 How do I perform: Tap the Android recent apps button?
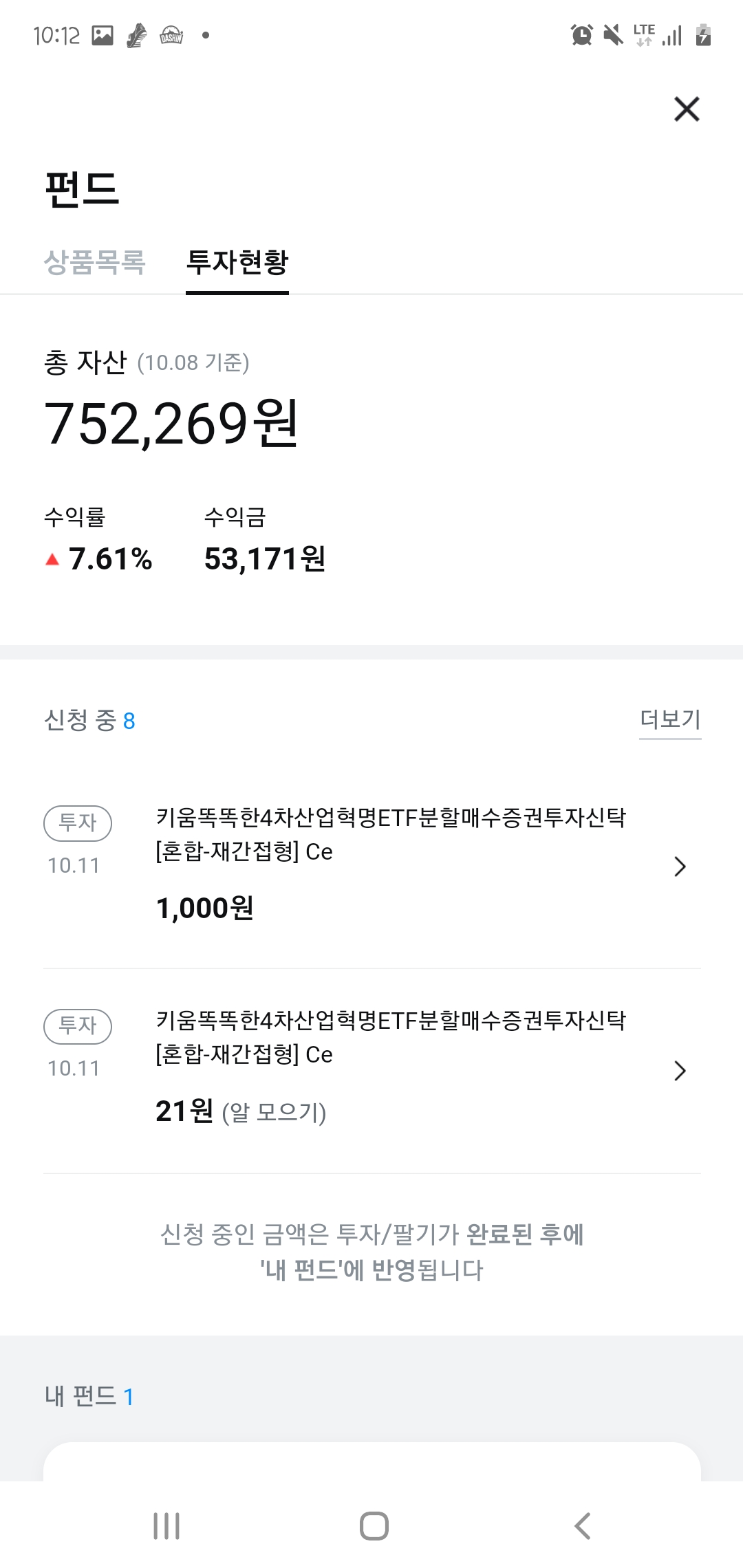(x=166, y=1526)
